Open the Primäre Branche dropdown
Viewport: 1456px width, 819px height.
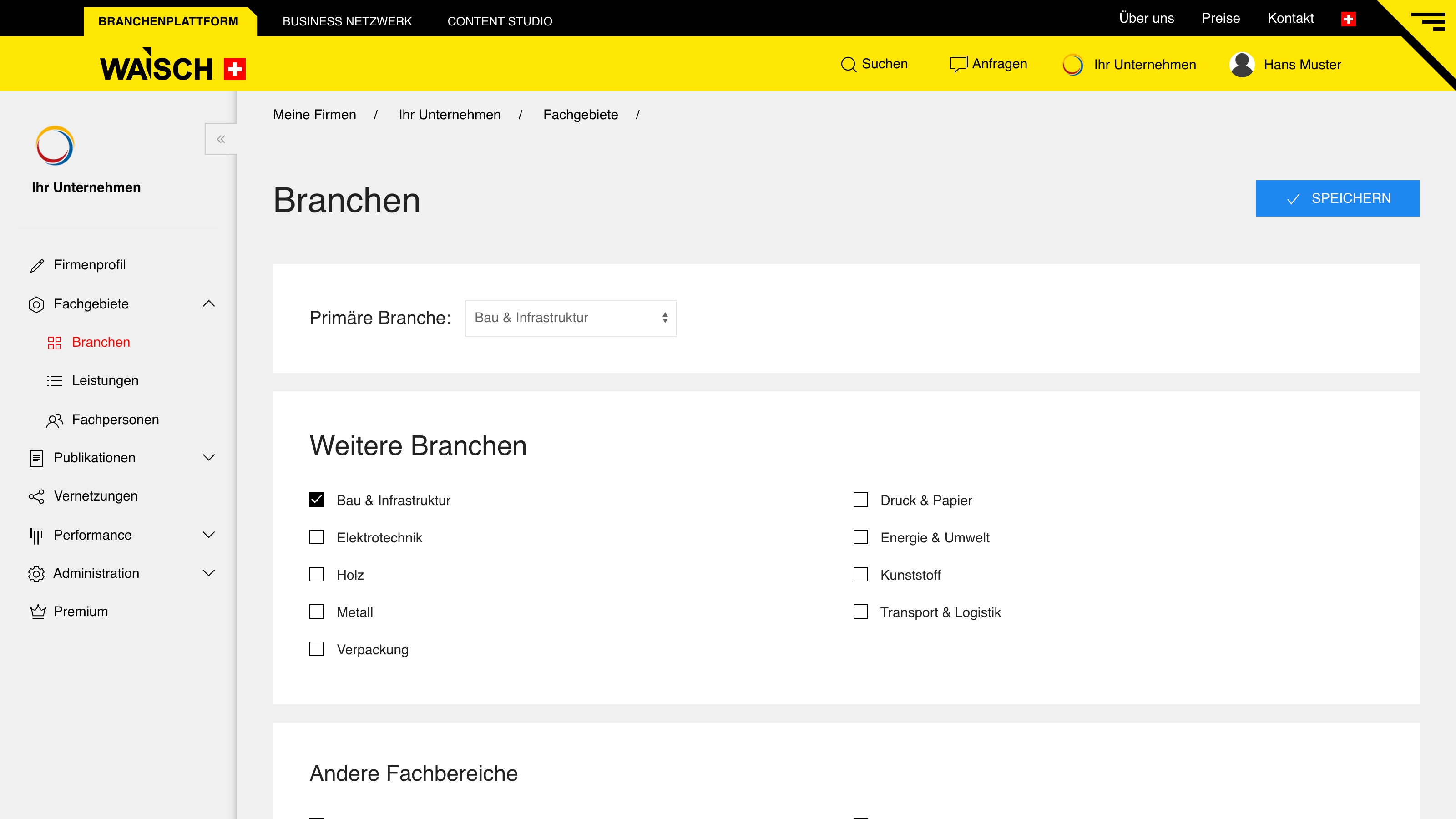pos(570,318)
